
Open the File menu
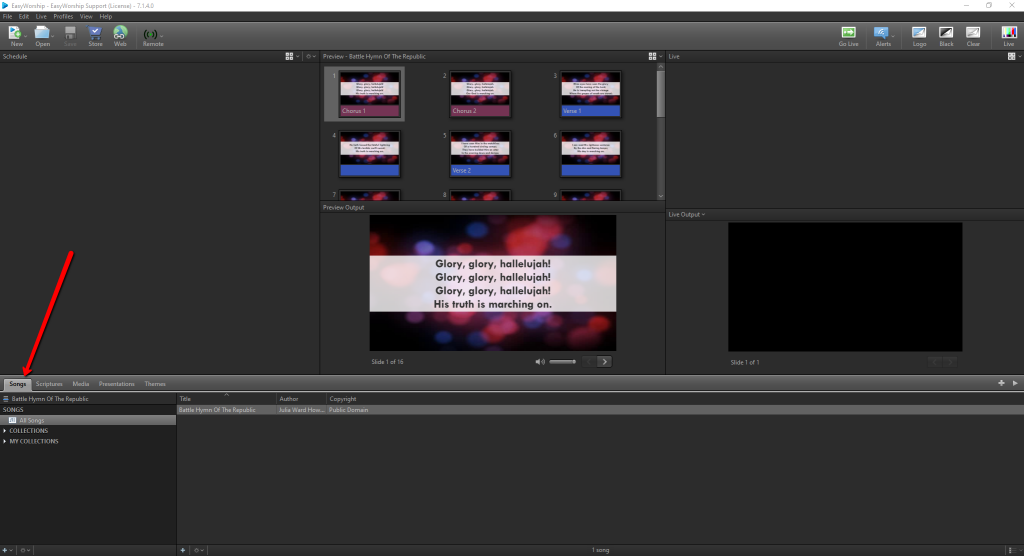tap(7, 16)
